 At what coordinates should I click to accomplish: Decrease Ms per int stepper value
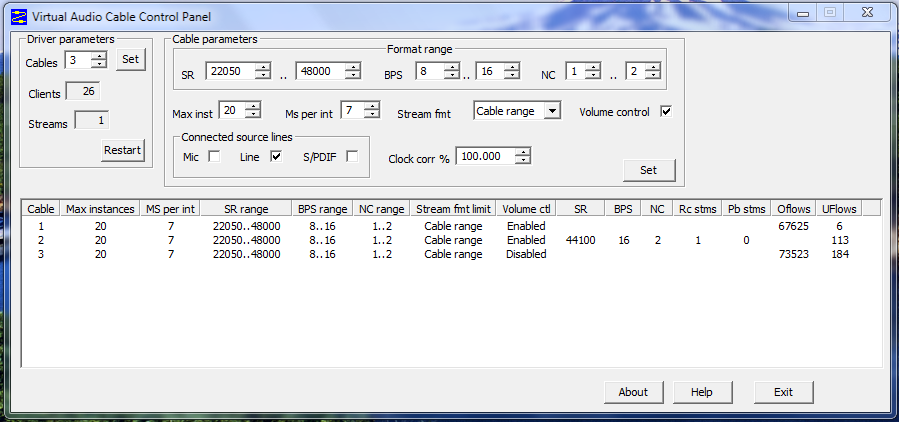coord(372,114)
